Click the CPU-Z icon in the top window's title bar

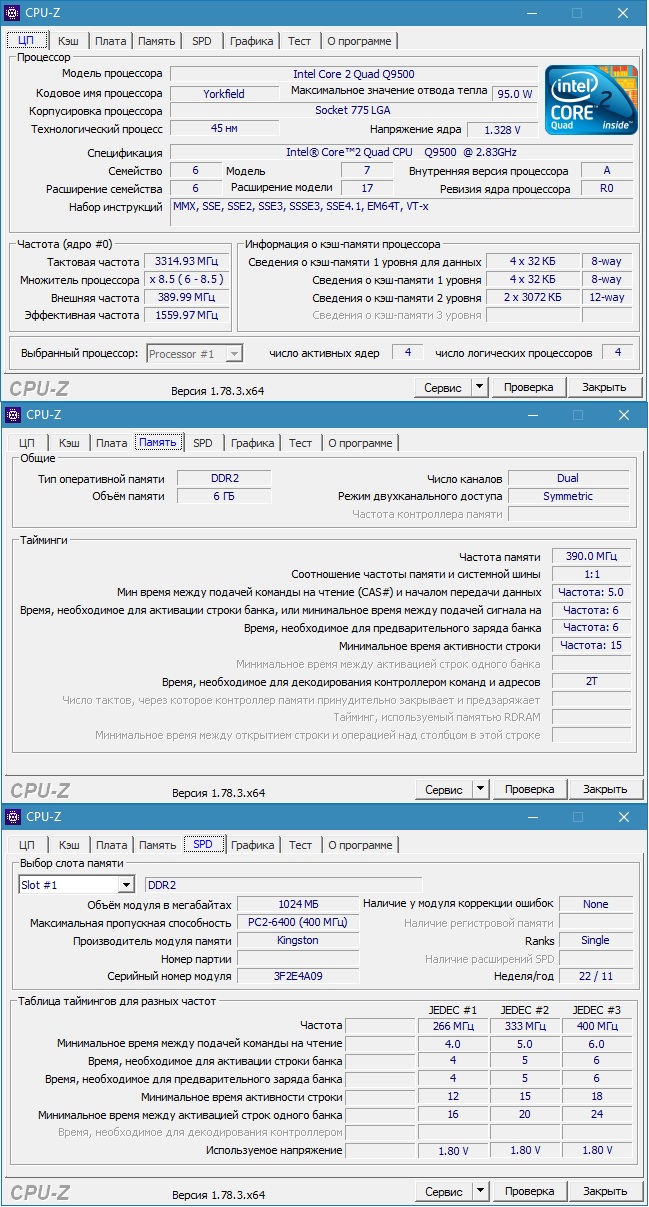tap(12, 13)
